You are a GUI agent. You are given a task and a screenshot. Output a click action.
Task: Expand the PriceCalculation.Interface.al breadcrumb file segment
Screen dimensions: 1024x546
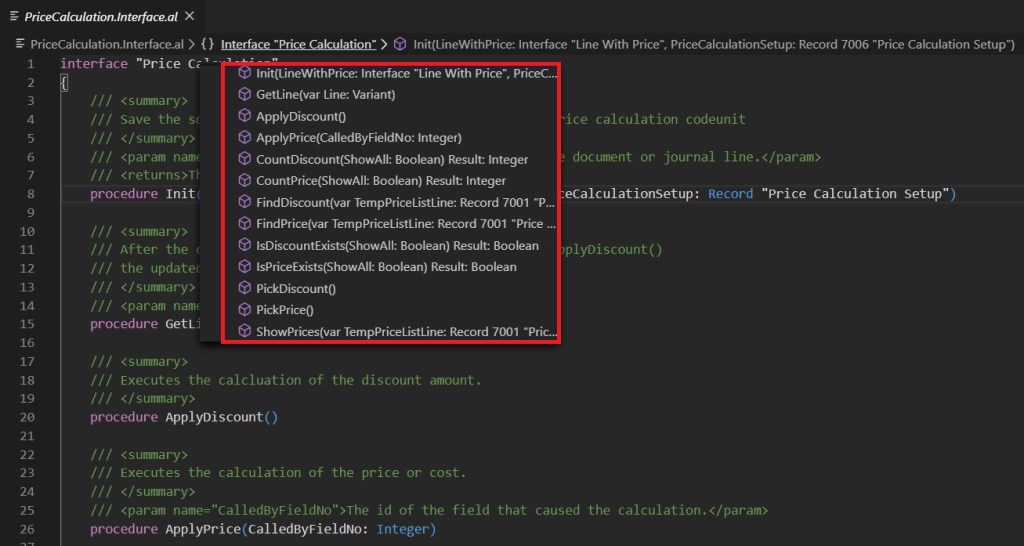[107, 44]
